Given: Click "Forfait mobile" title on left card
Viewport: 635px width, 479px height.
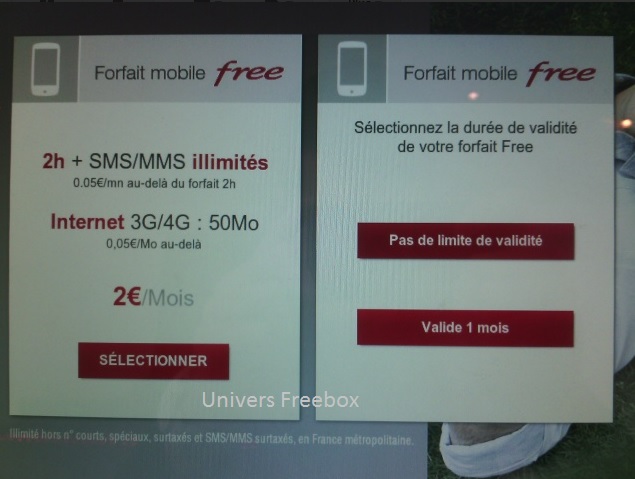Looking at the screenshot, I should 150,73.
